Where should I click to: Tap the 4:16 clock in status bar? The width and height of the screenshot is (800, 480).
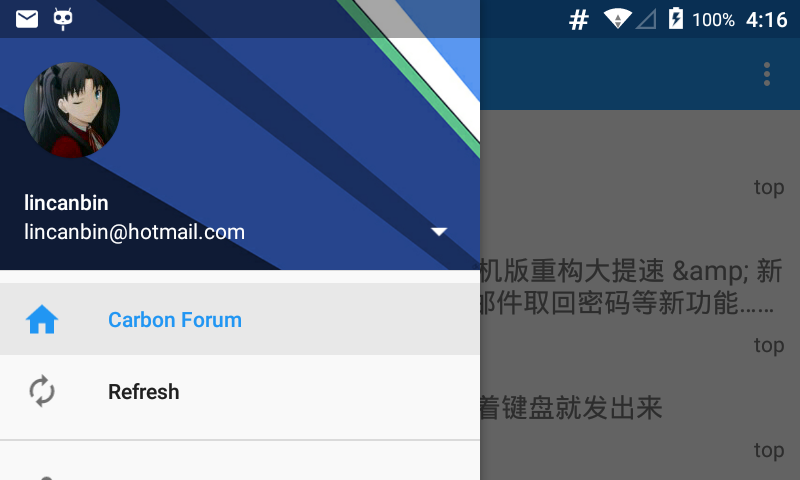point(766,20)
